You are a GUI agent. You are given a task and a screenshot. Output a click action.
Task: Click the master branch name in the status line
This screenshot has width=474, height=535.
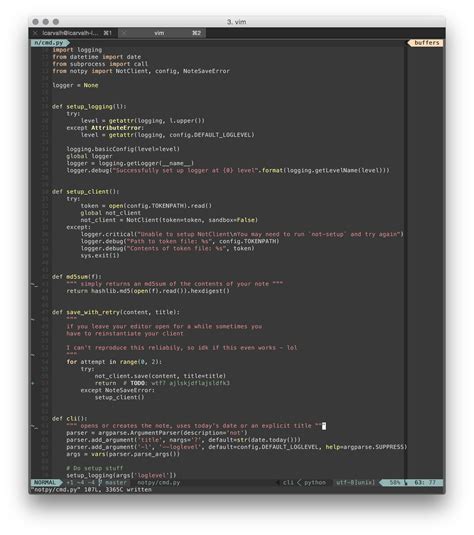click(116, 482)
